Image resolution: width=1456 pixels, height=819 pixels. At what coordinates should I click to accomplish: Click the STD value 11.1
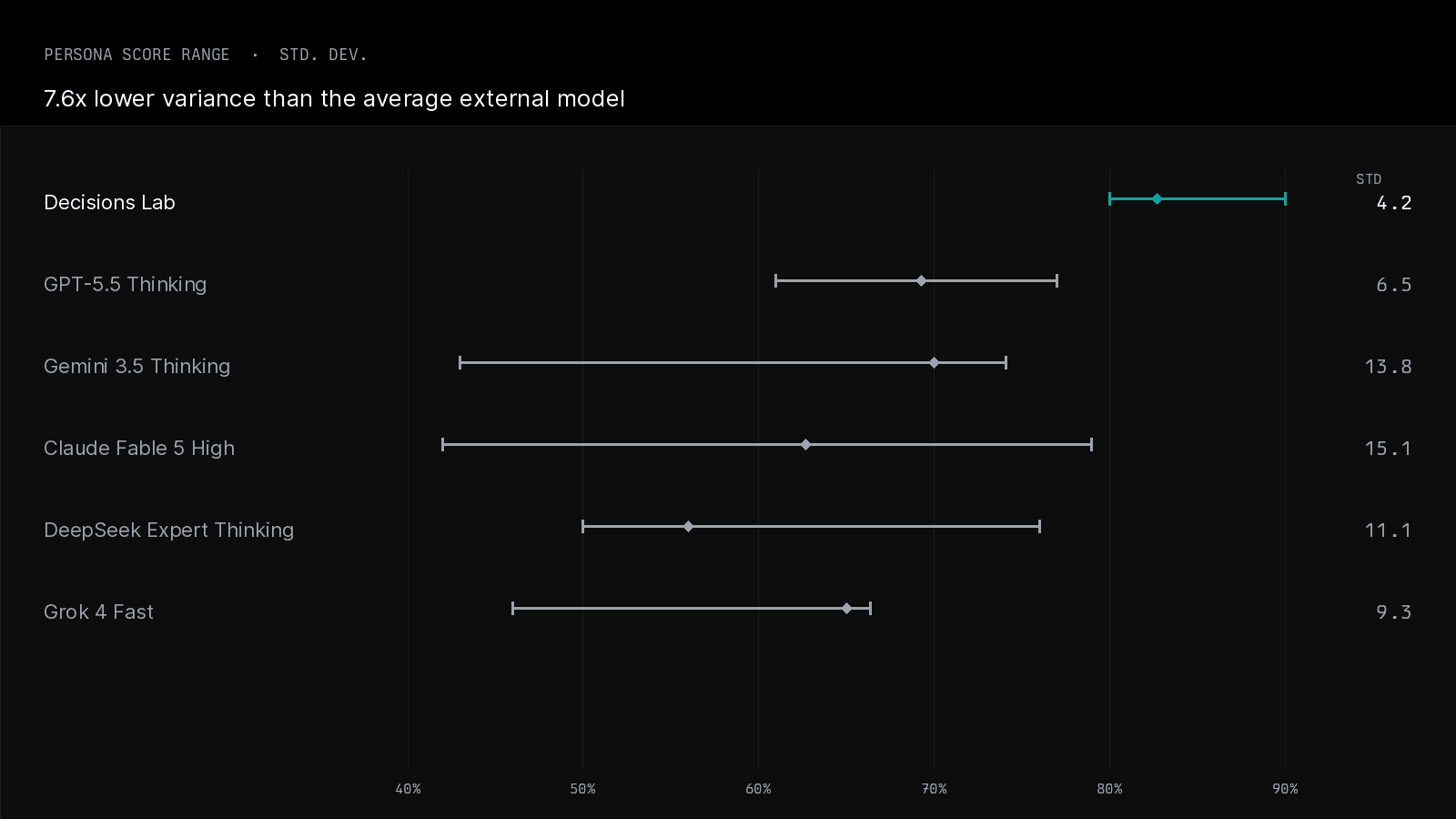tap(1389, 531)
